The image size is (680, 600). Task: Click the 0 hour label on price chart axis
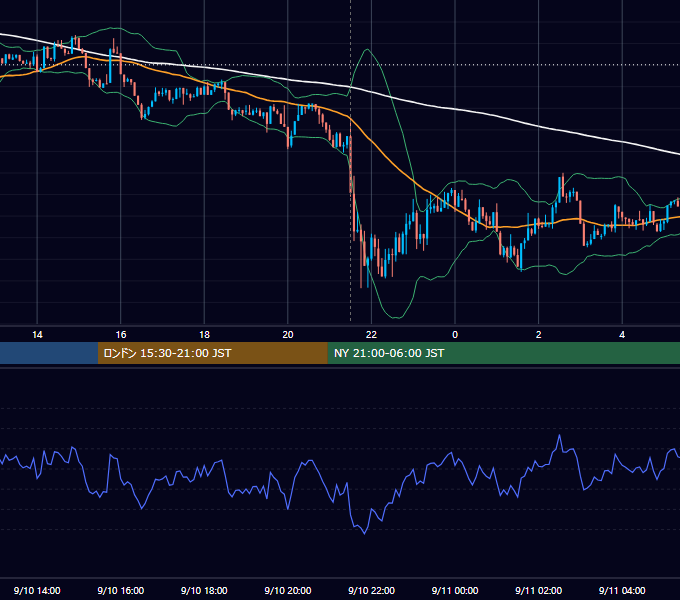455,335
